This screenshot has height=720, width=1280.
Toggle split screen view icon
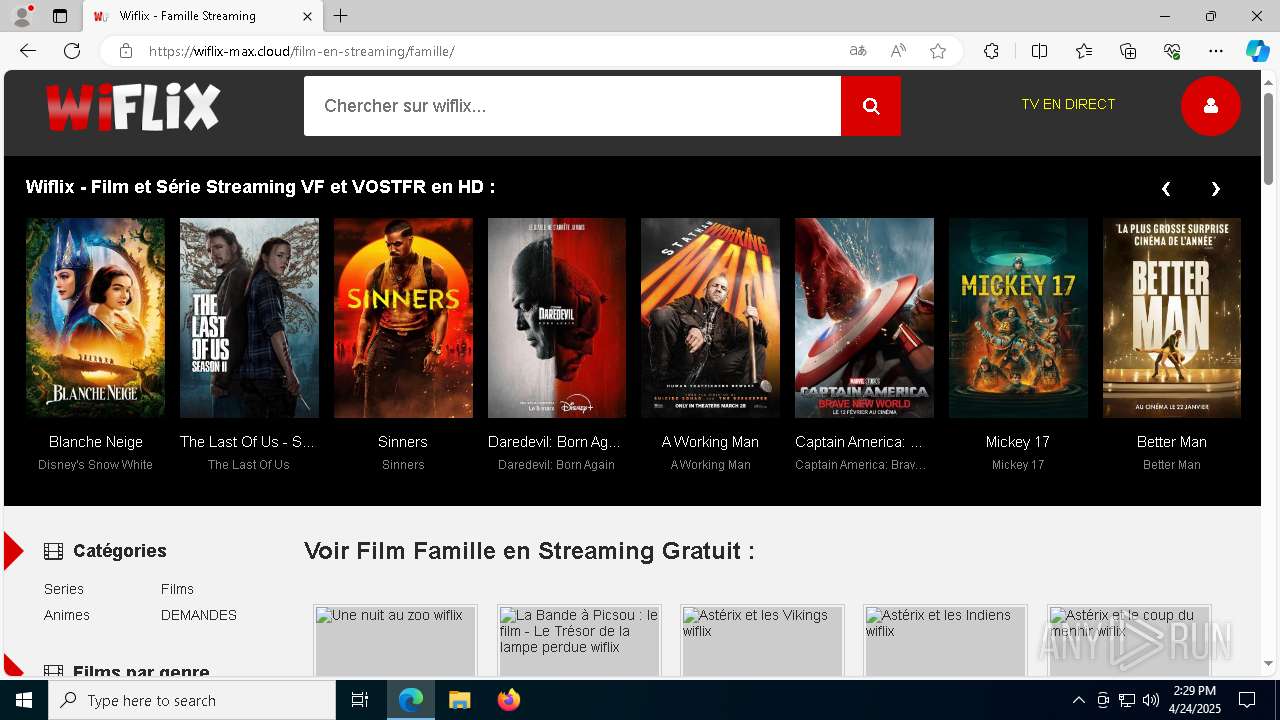click(x=1039, y=51)
